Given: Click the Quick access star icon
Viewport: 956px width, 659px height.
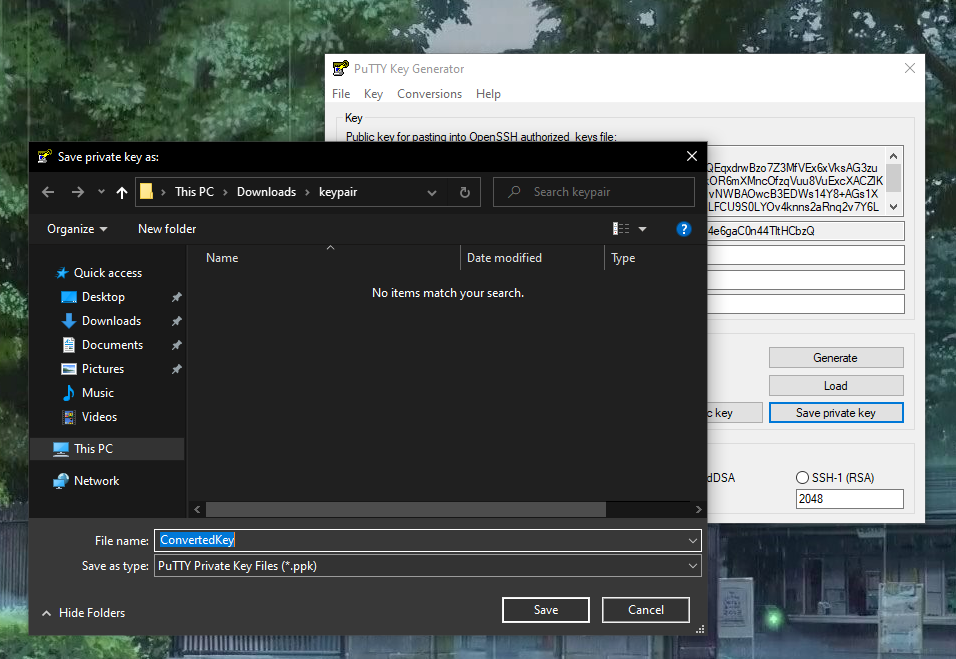Looking at the screenshot, I should tap(62, 273).
